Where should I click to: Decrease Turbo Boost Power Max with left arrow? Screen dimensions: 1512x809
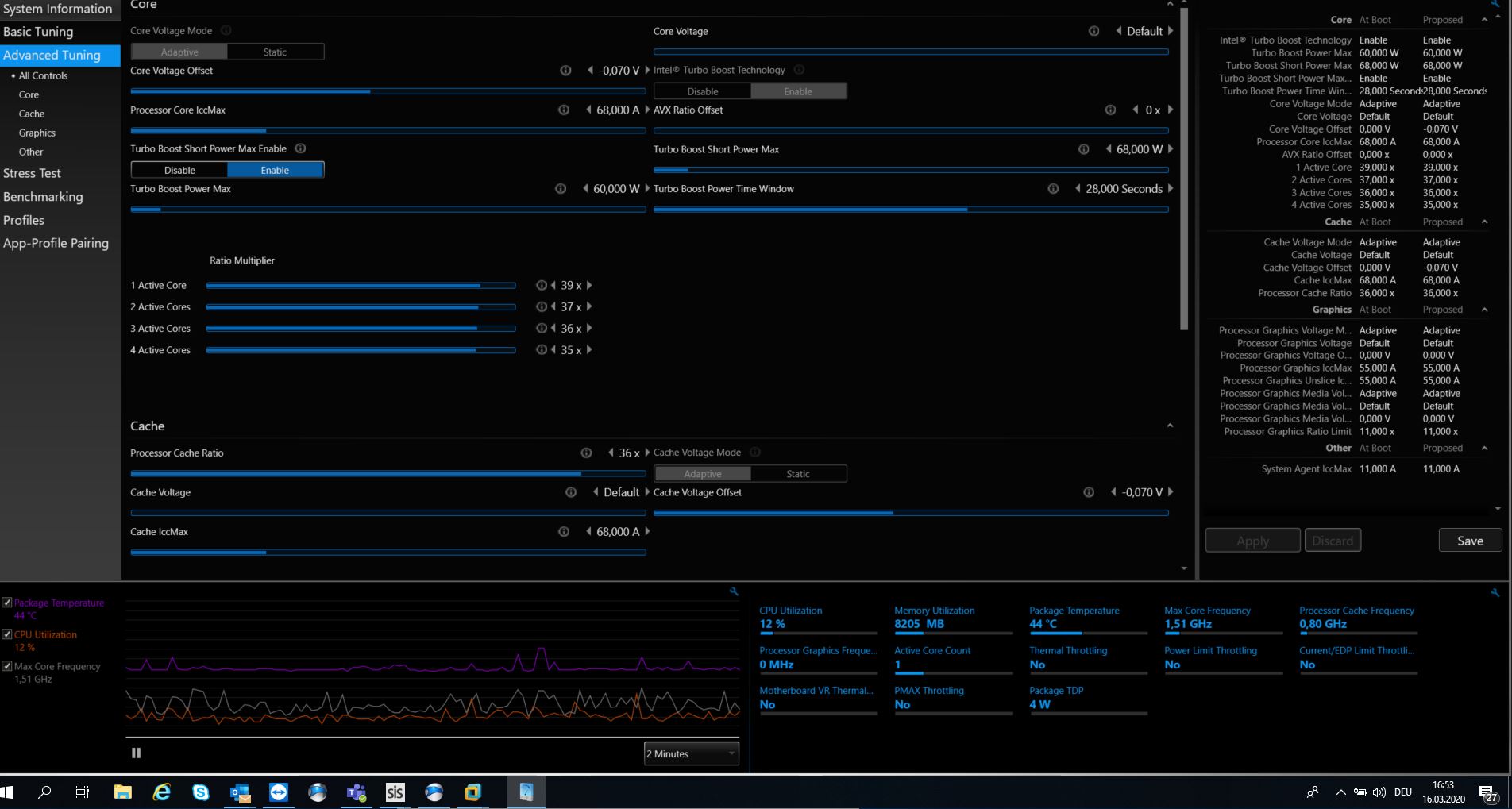click(x=586, y=189)
